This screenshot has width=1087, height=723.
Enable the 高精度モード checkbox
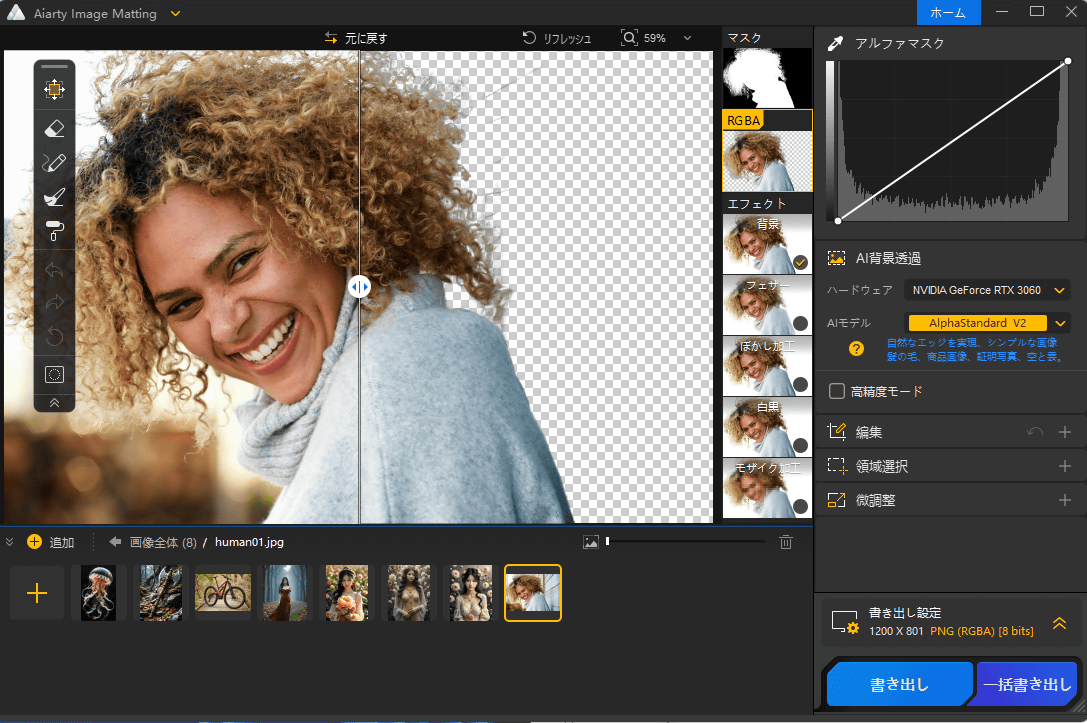837,391
